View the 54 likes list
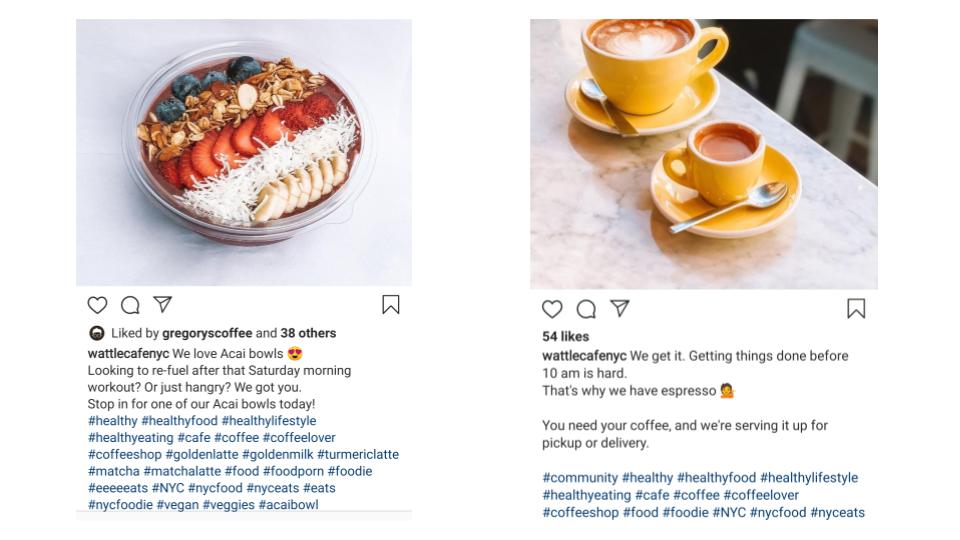The width and height of the screenshot is (960, 540). pyautogui.click(x=566, y=336)
